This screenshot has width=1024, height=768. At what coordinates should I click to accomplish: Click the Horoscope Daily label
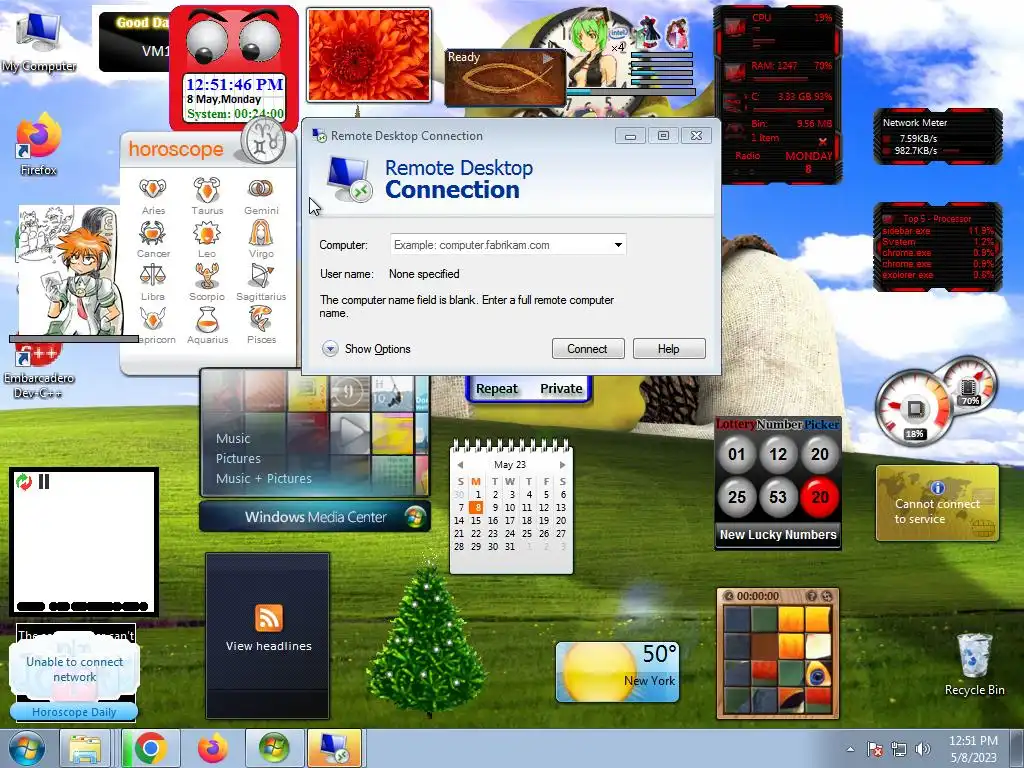74,712
